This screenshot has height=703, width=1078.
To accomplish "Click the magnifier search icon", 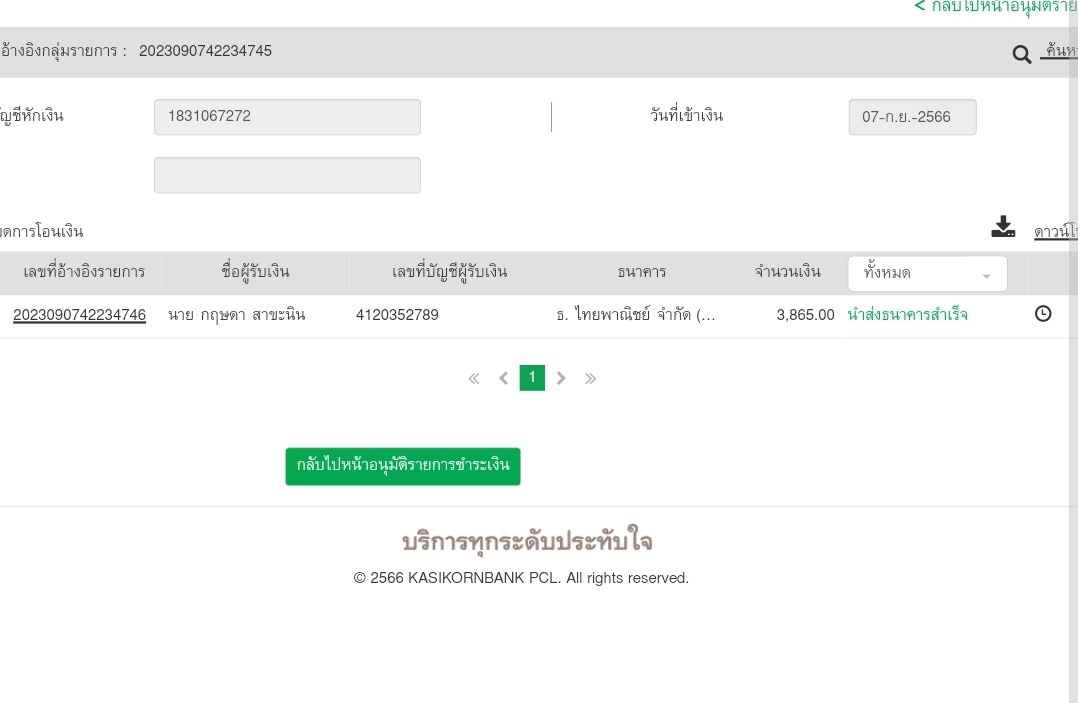I will coord(1021,55).
